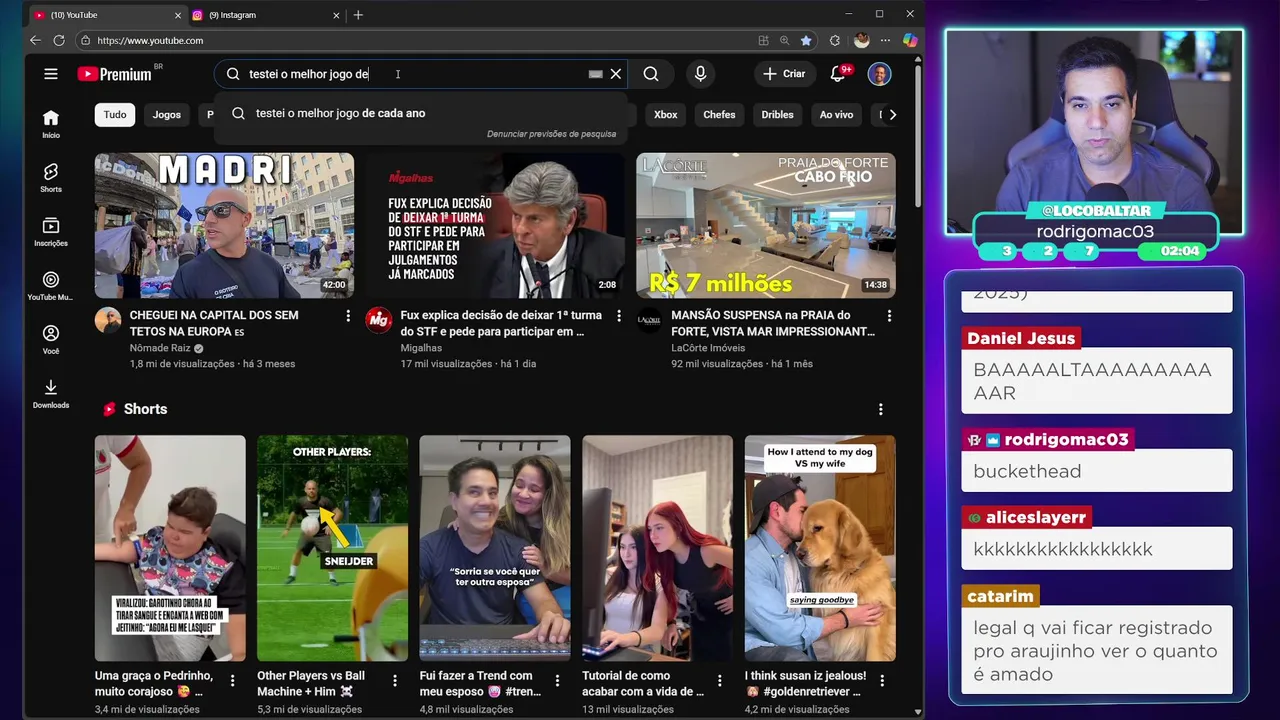Click the Nômade Raiz channel avatar

click(108, 320)
